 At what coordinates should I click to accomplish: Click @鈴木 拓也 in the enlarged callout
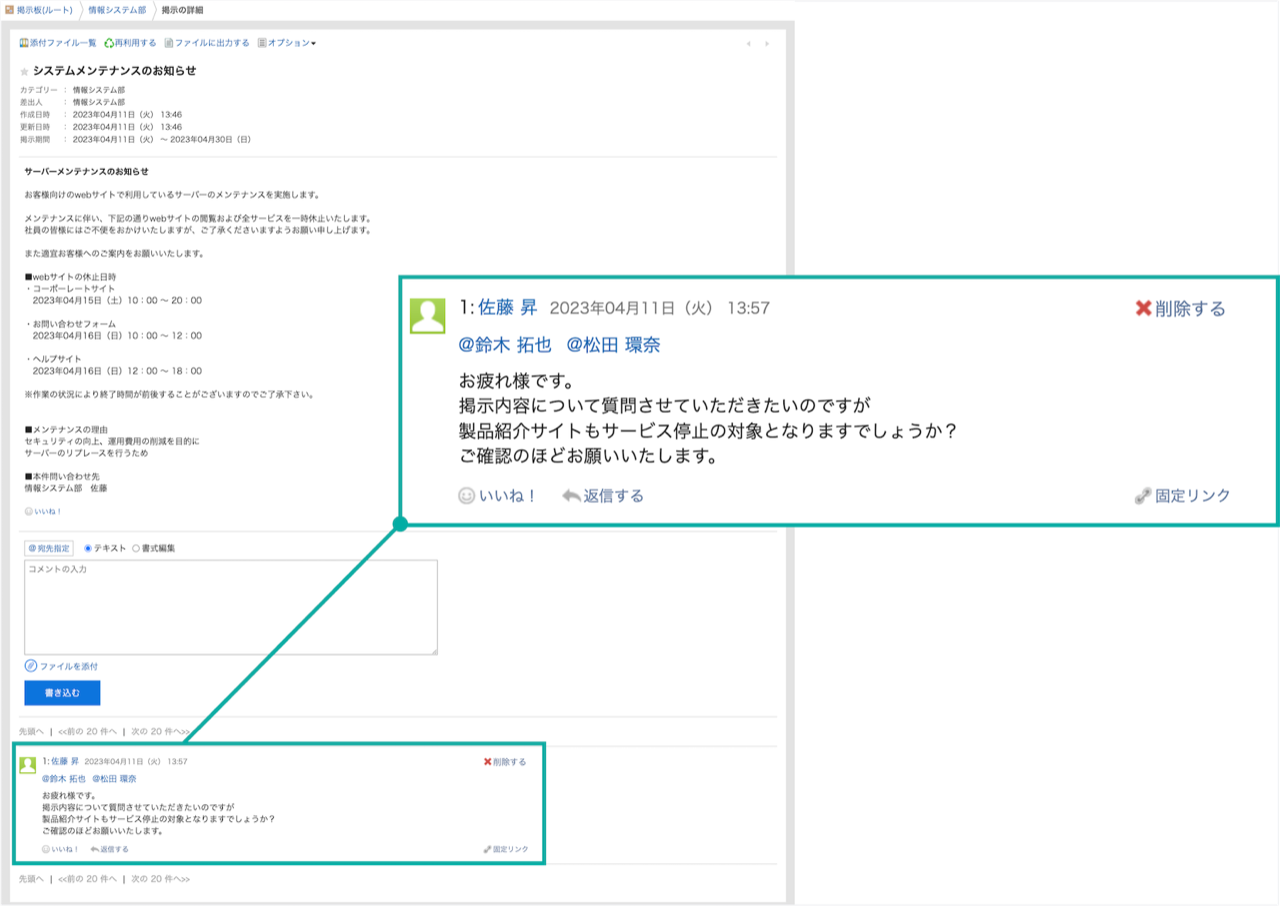[x=505, y=345]
